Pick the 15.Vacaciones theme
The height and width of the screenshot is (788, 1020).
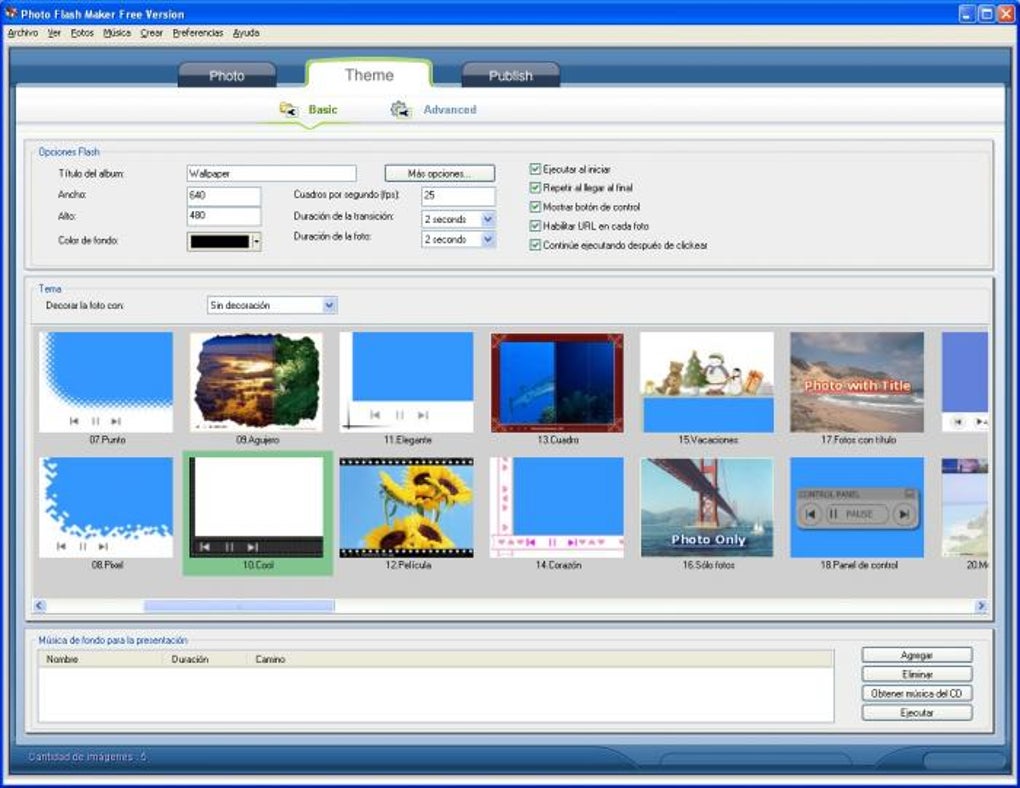706,380
